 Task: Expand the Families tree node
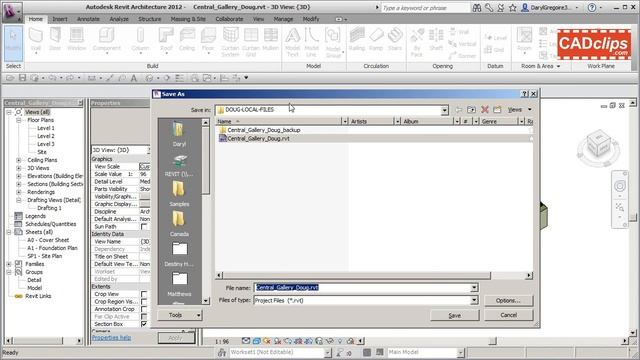pyautogui.click(x=9, y=264)
